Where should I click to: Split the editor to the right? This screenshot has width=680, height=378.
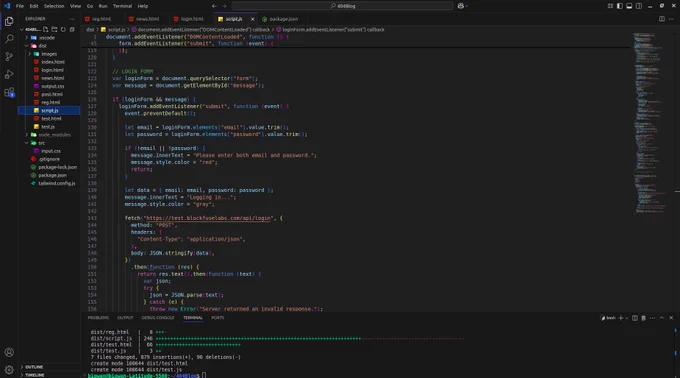click(x=662, y=19)
